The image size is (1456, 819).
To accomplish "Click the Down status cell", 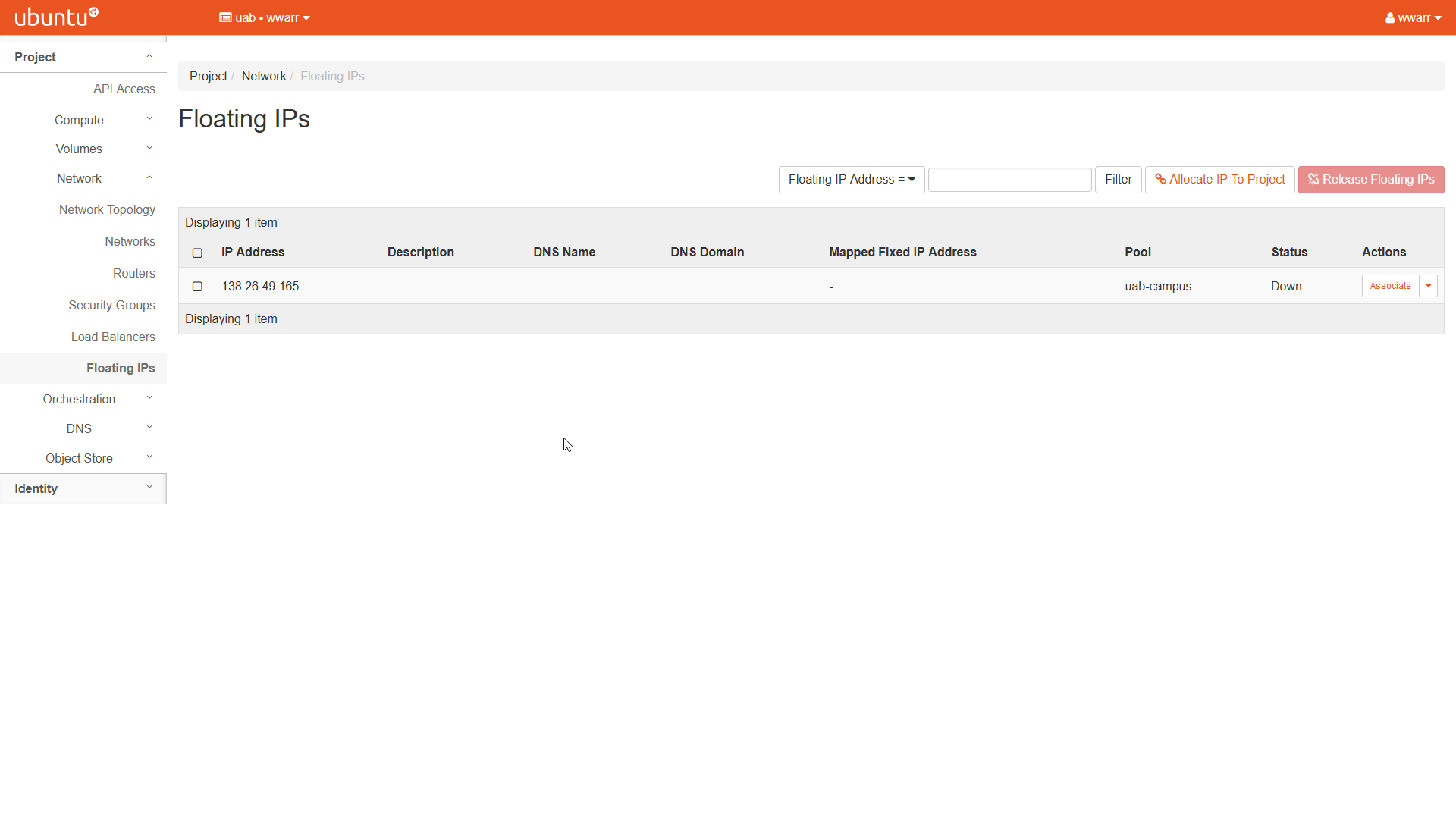I will pos(1286,286).
